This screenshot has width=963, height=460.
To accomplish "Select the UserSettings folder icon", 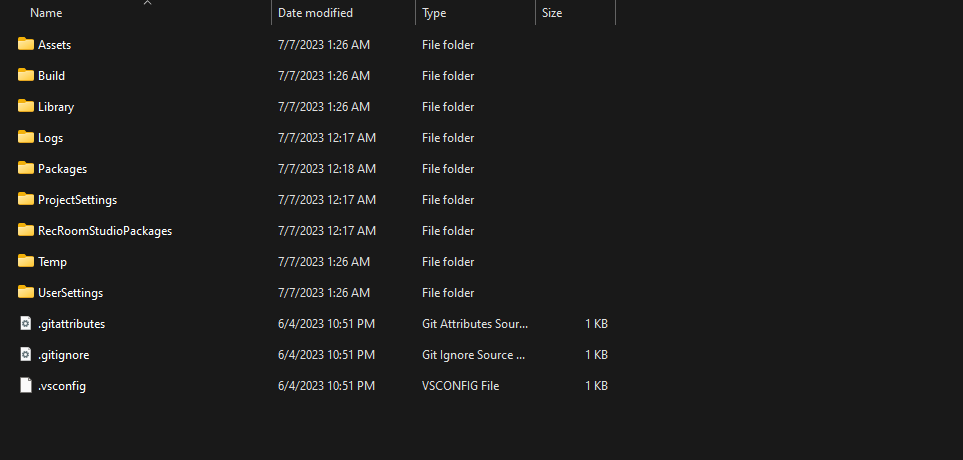I will (26, 292).
